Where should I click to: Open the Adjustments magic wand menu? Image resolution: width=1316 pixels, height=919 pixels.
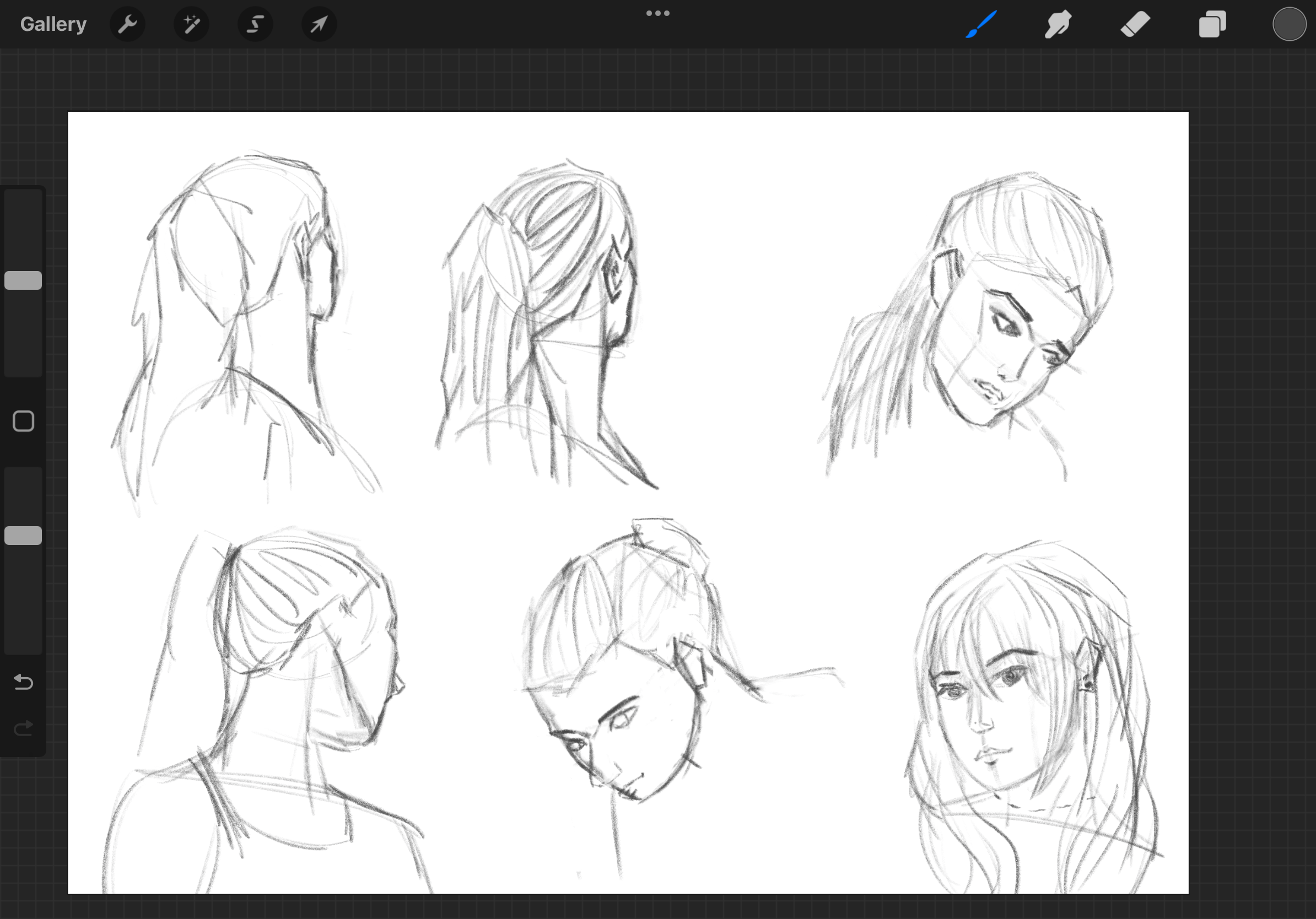(x=191, y=24)
